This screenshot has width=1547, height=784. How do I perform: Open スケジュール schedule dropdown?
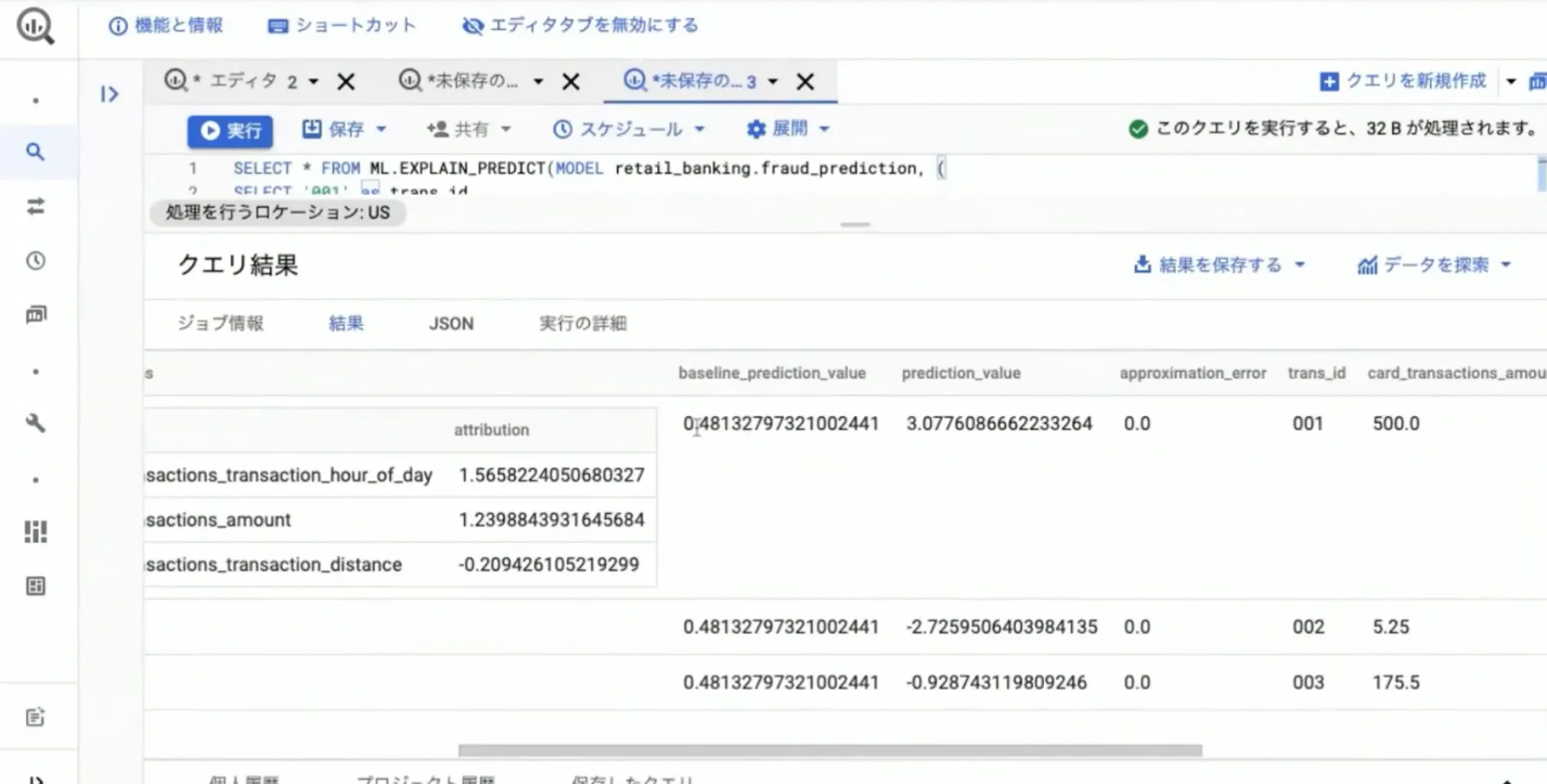[x=628, y=129]
